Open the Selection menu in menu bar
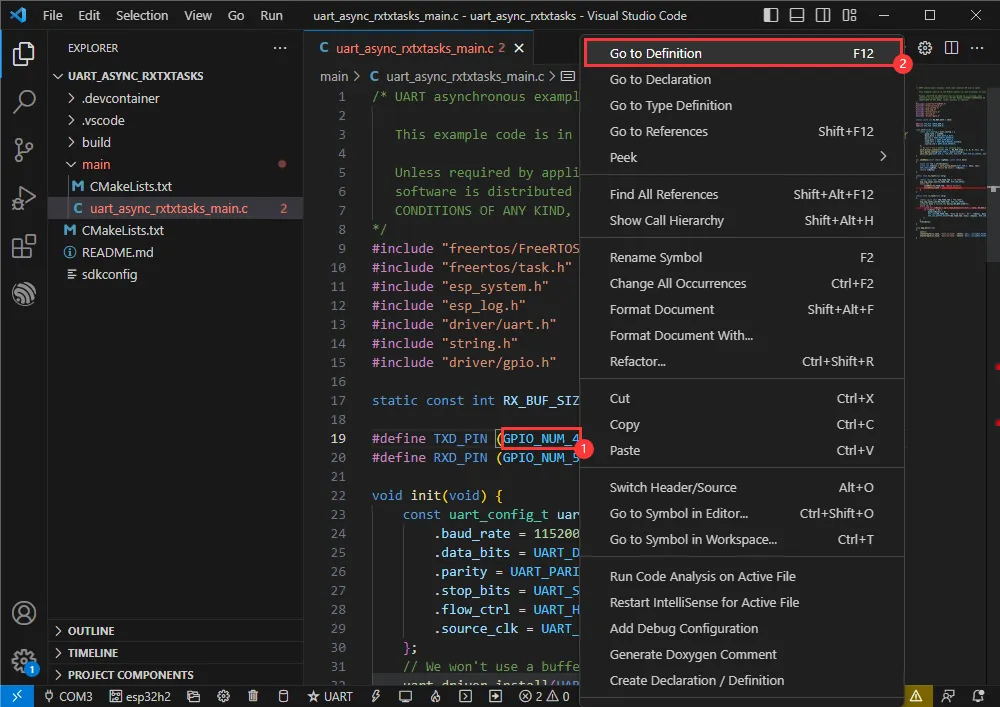1000x707 pixels. pos(142,16)
